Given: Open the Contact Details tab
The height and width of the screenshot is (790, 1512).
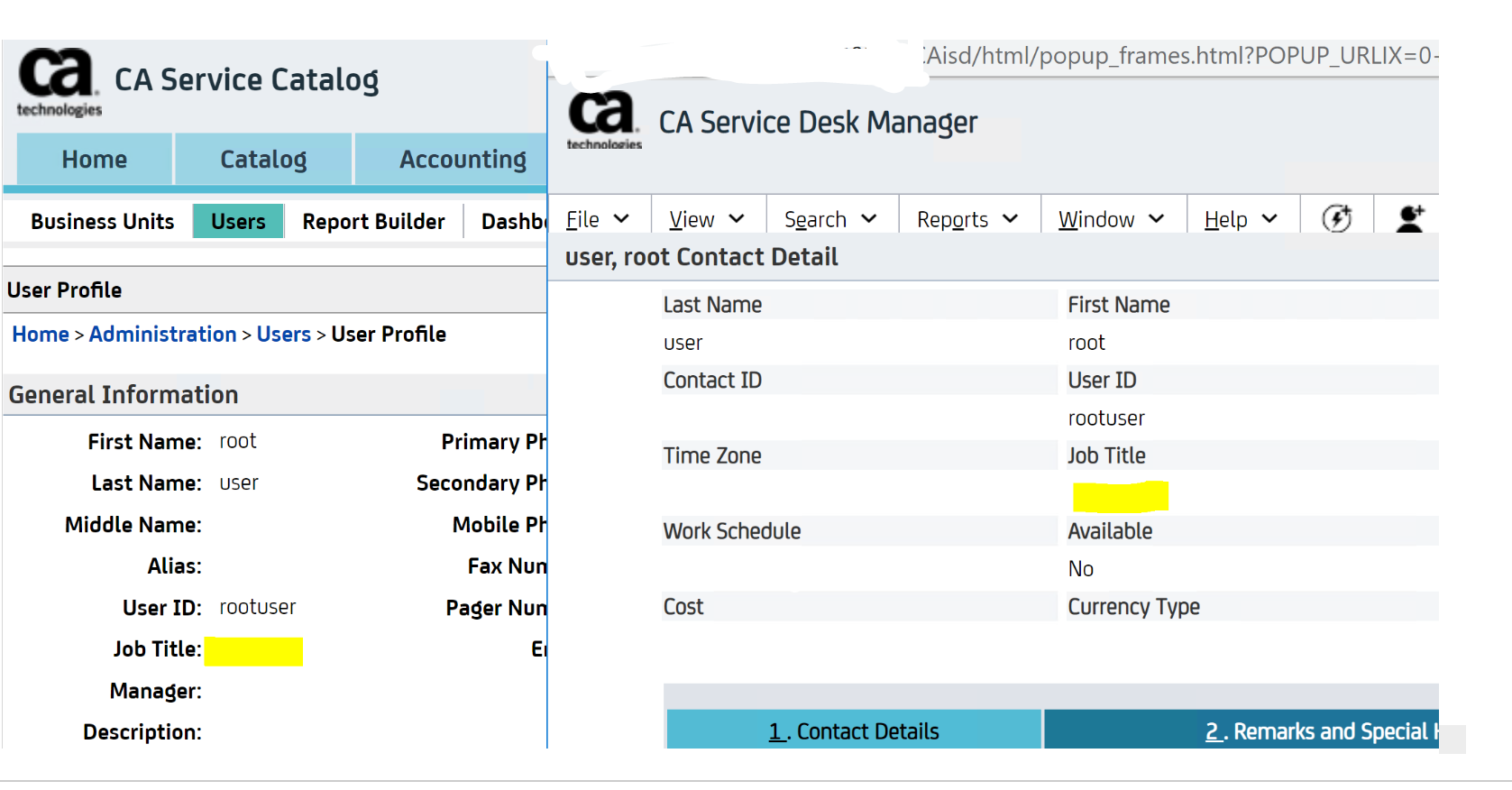Looking at the screenshot, I should tap(853, 731).
